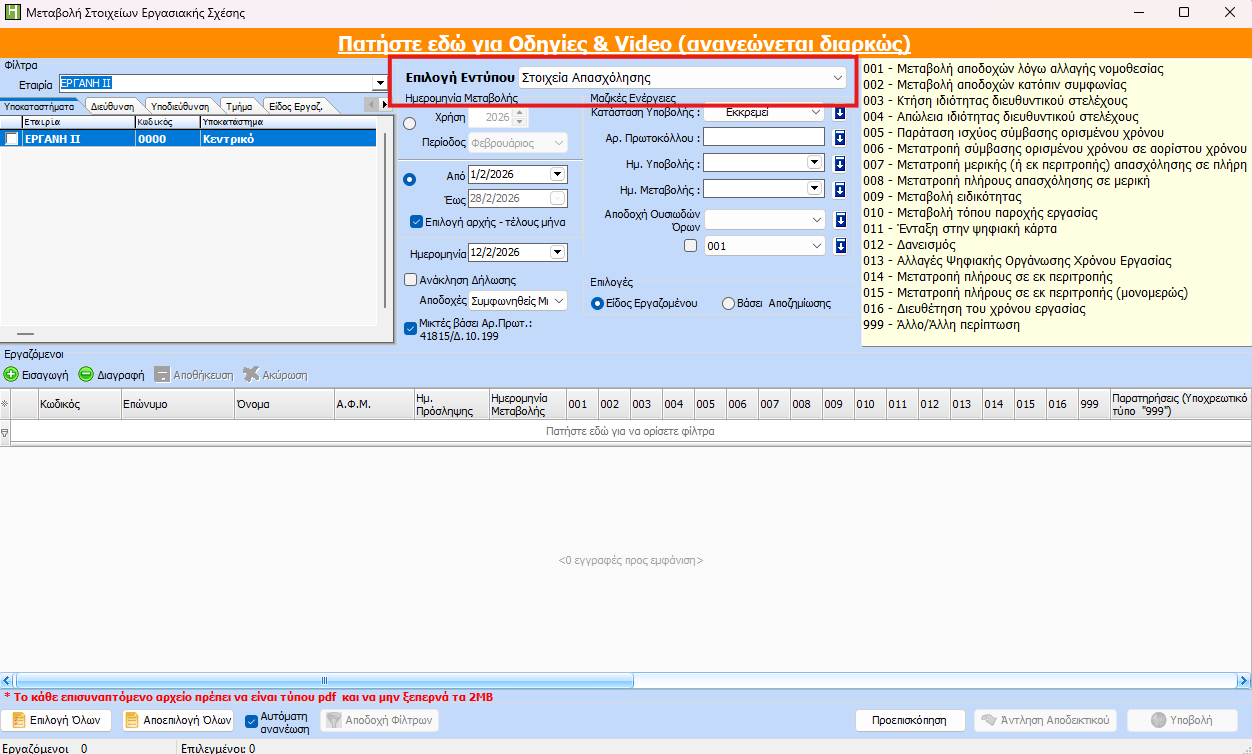
Task: Click apply-to-all arrow beside the 001 dropdown
Action: click(840, 246)
